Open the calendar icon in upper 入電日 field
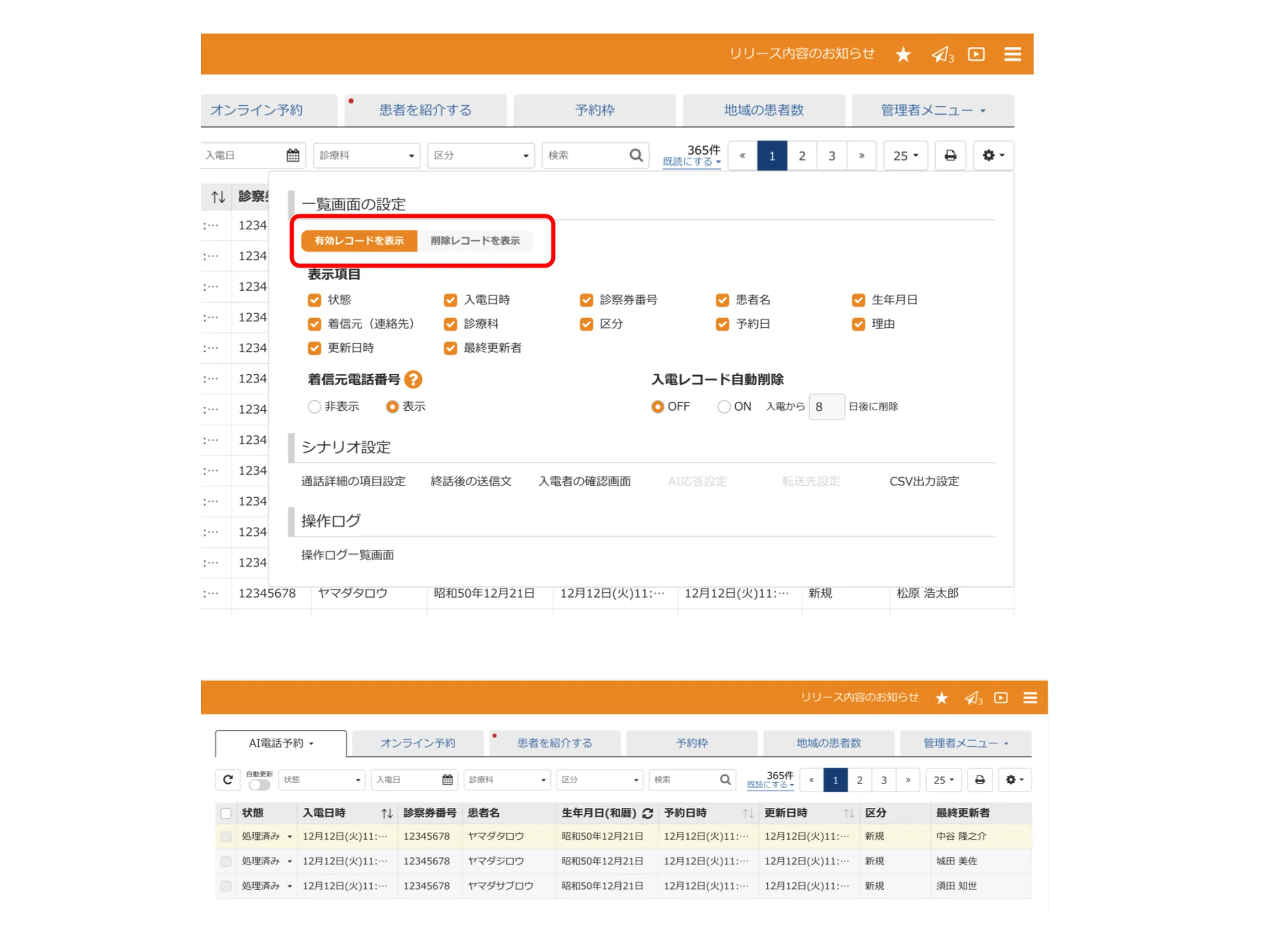The width and height of the screenshot is (1270, 952). 293,156
